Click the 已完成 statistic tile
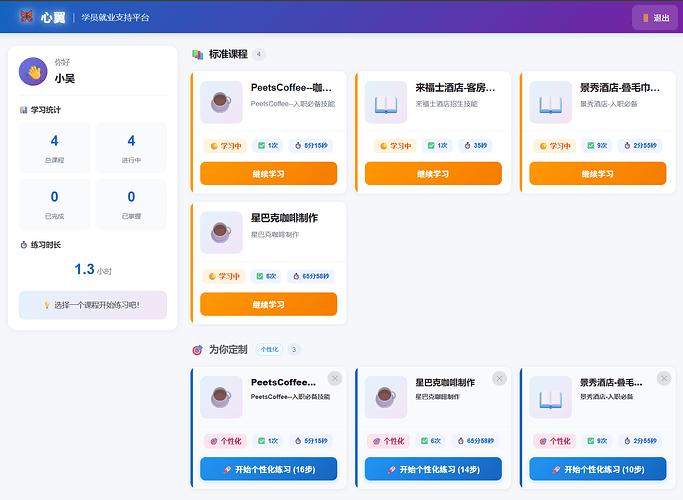This screenshot has height=500, width=683. point(54,204)
